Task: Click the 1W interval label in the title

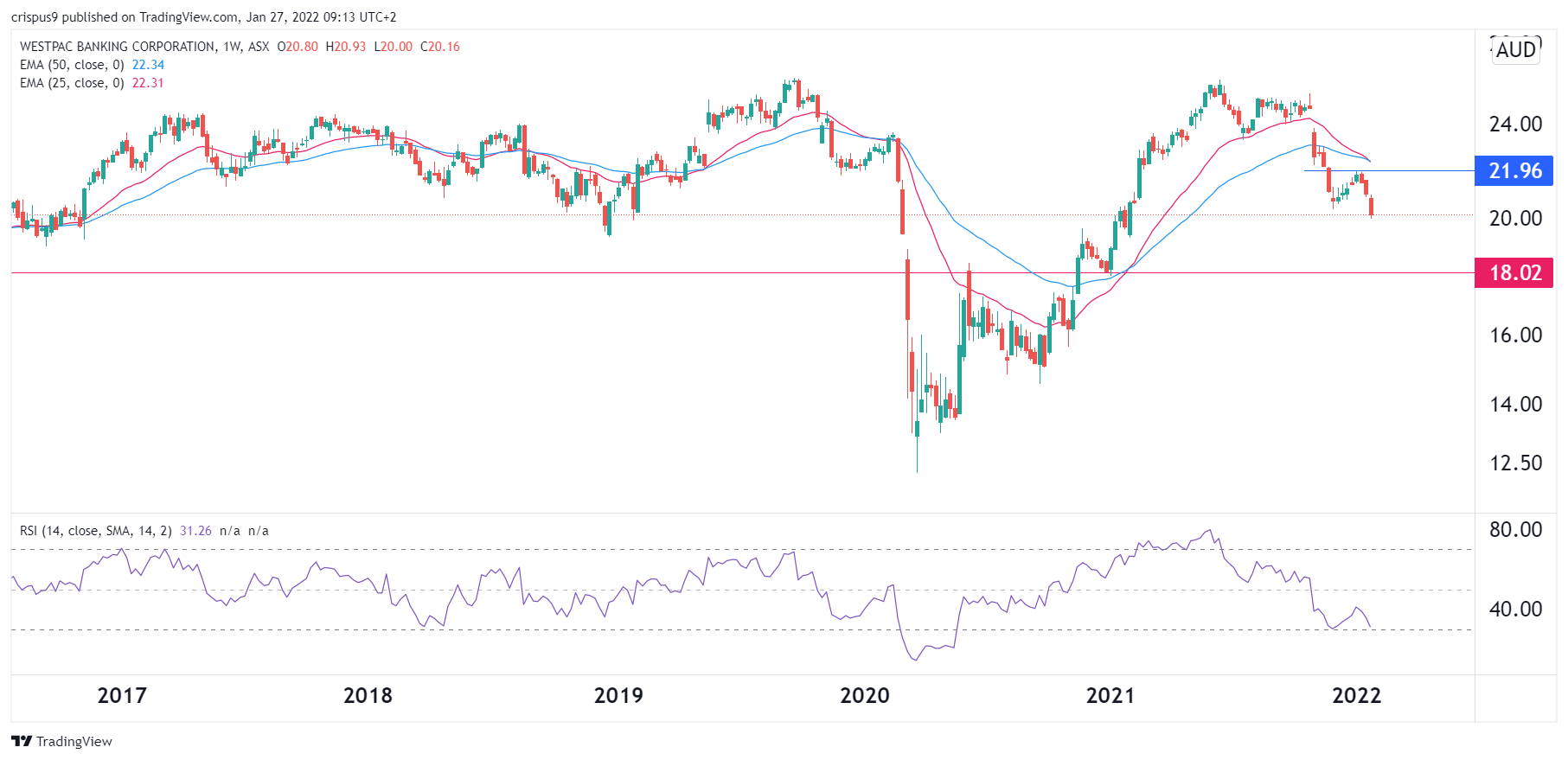Action: click(232, 47)
